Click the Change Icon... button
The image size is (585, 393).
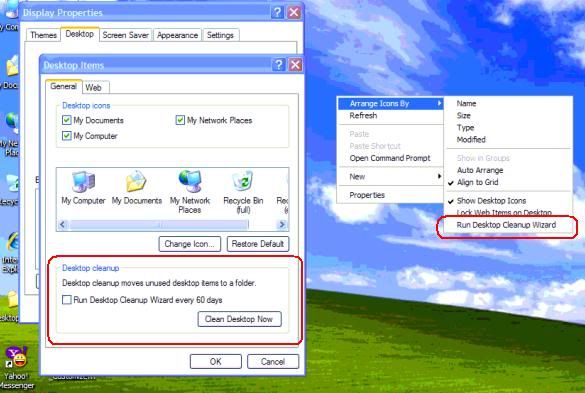190,244
